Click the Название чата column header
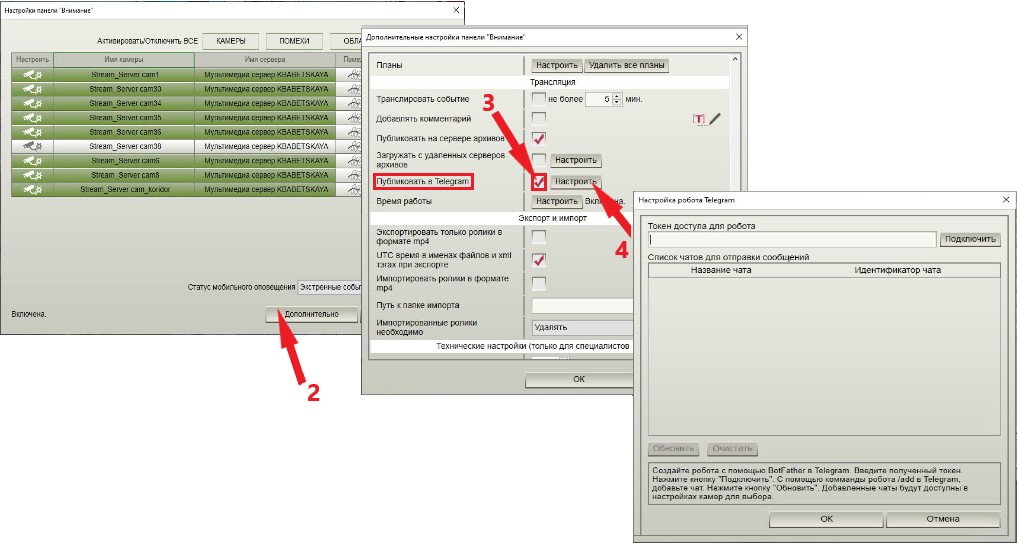Screen dimensions: 1017x543 pyautogui.click(x=721, y=270)
